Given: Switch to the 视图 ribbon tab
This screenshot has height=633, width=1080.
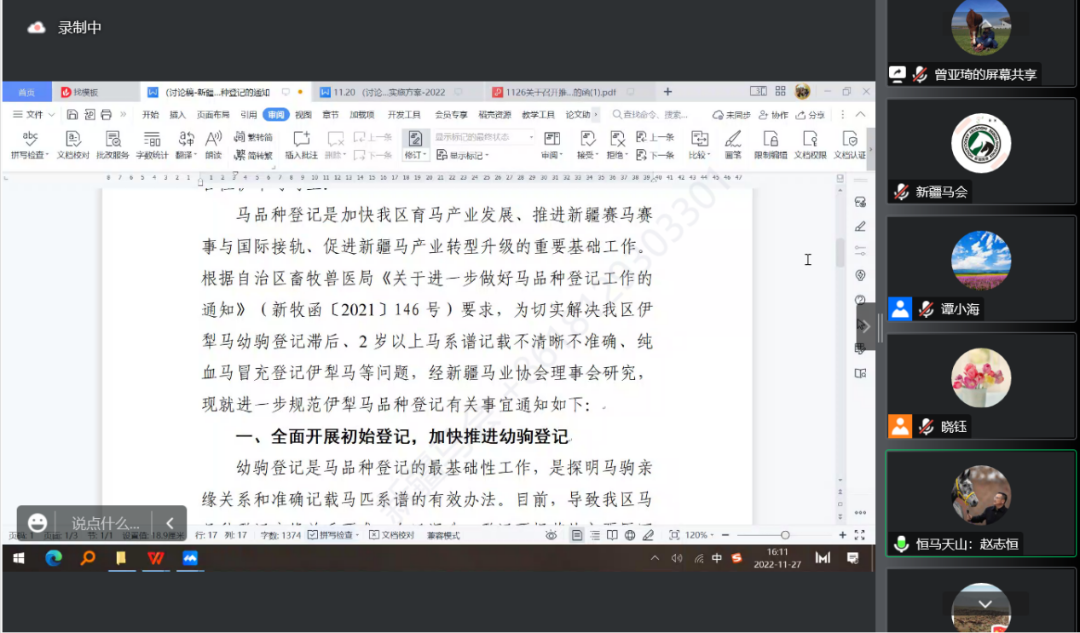Looking at the screenshot, I should tap(303, 115).
